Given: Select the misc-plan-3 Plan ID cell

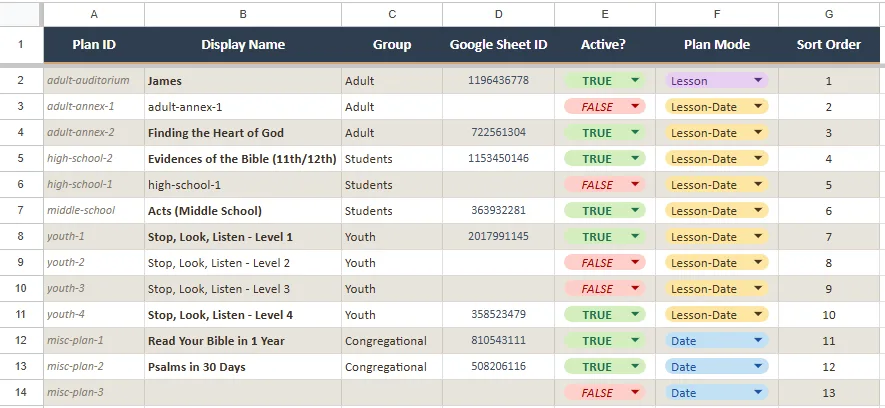Looking at the screenshot, I should 94,392.
